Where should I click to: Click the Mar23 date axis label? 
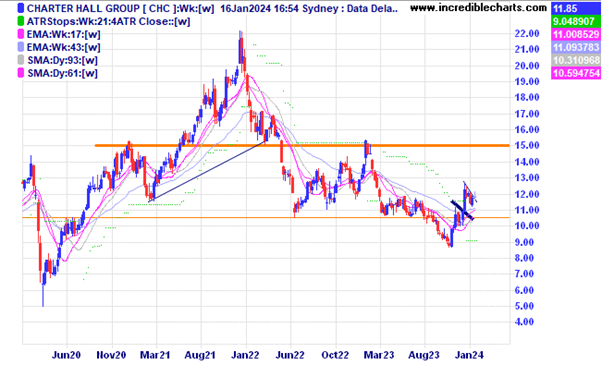coord(379,355)
